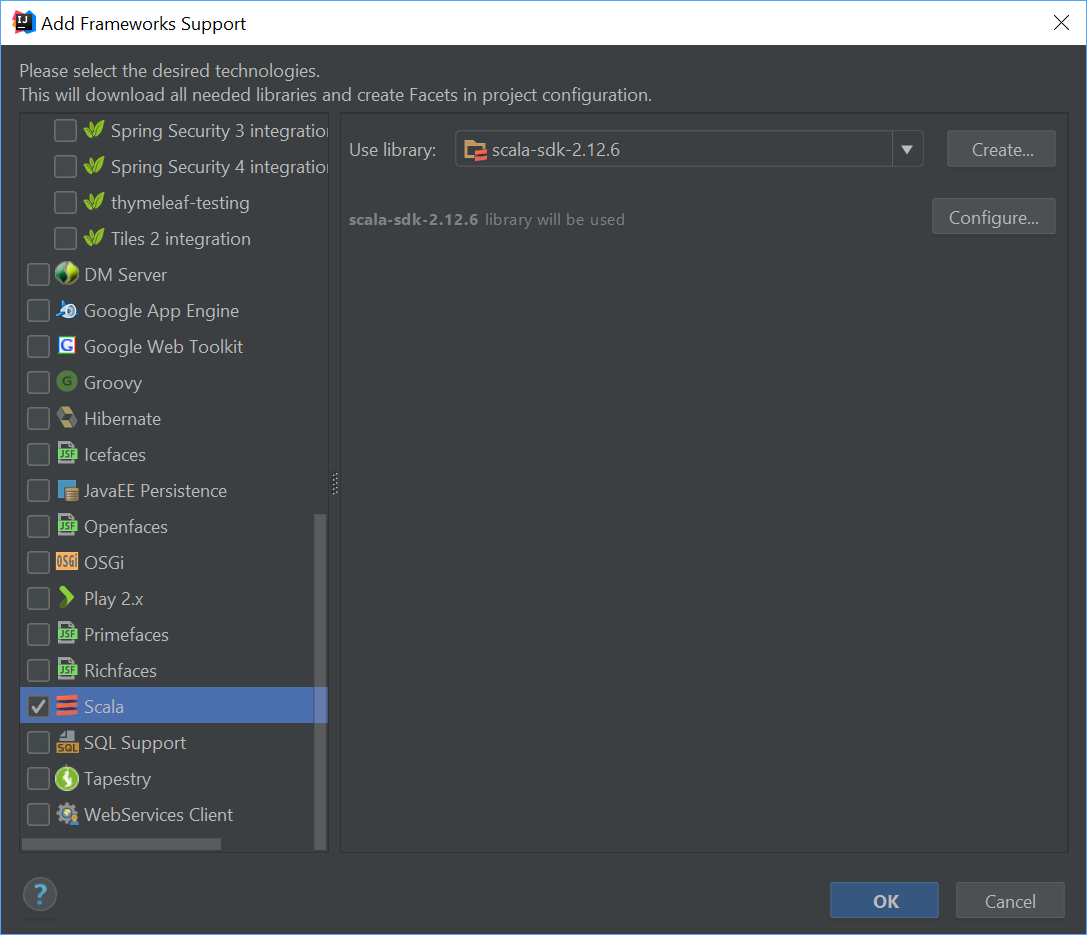Select the Google App Engine row label
This screenshot has width=1087, height=935.
(x=162, y=311)
